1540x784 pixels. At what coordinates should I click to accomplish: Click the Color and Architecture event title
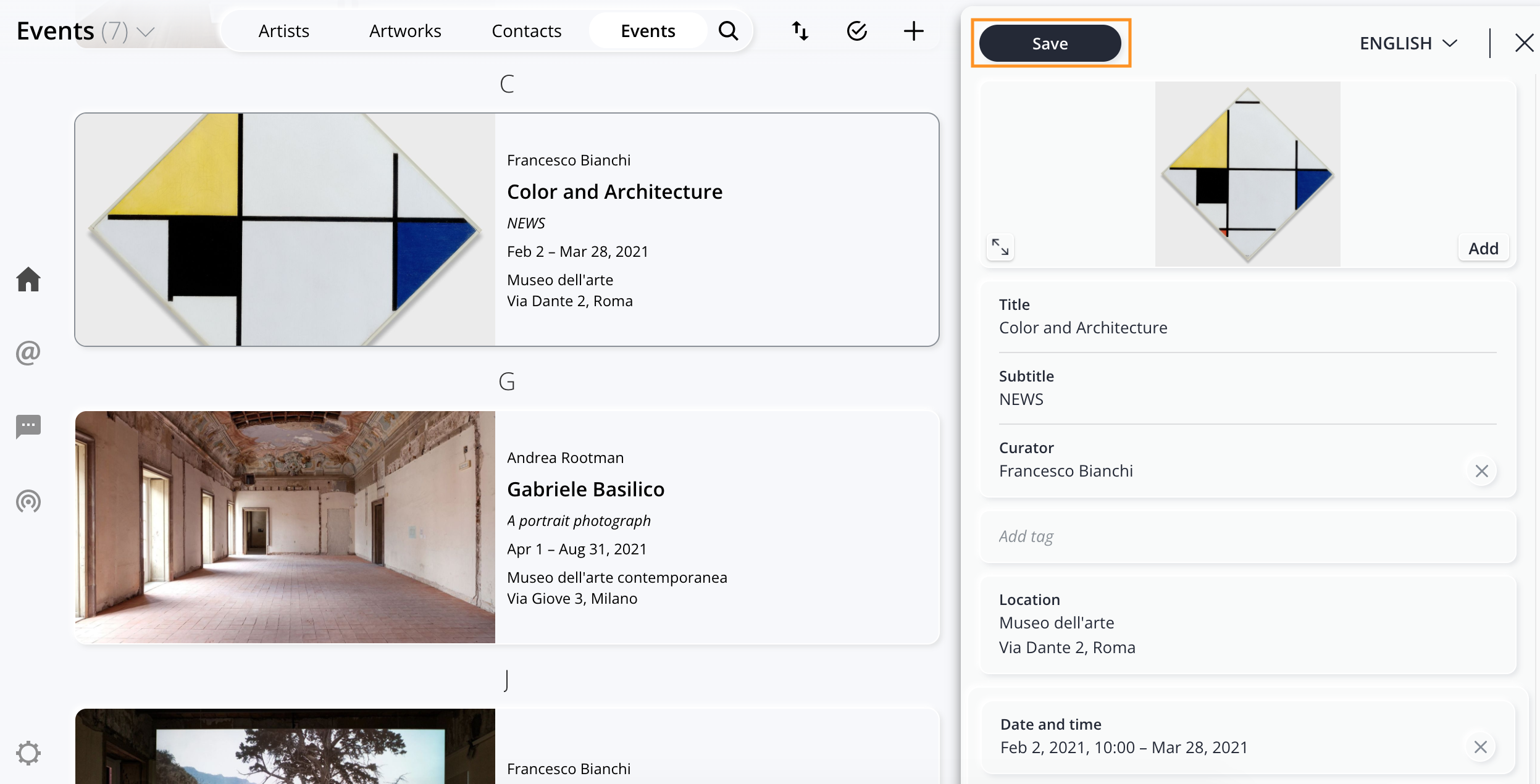(614, 192)
